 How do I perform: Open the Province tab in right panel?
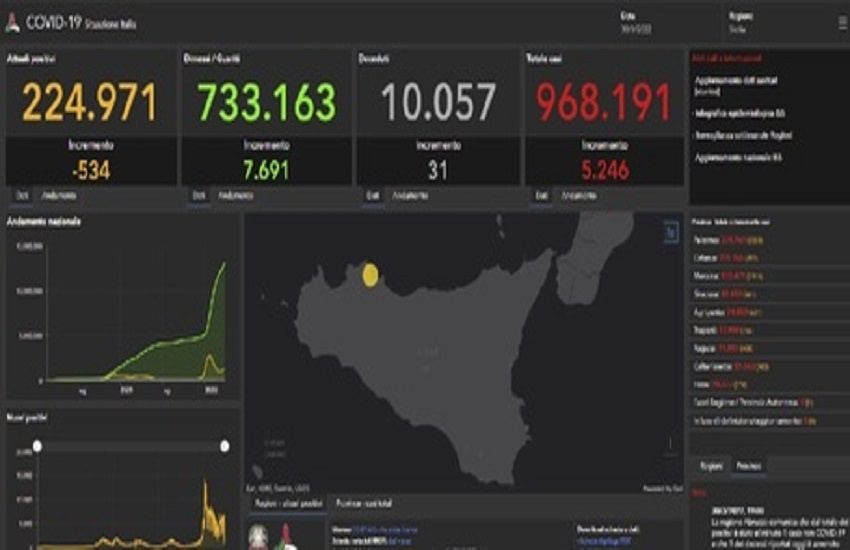tap(749, 466)
